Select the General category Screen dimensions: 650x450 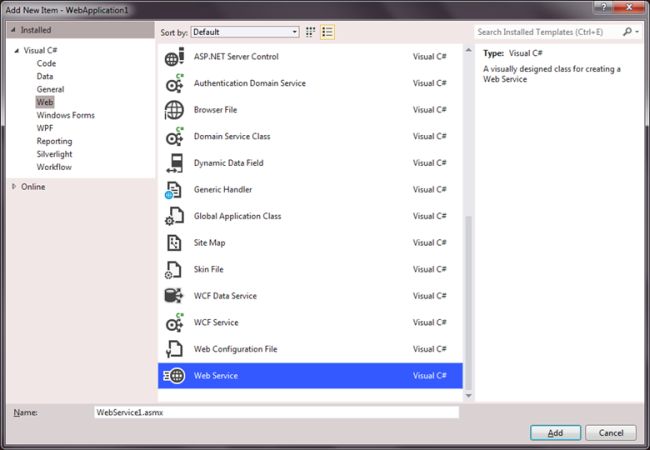click(50, 89)
